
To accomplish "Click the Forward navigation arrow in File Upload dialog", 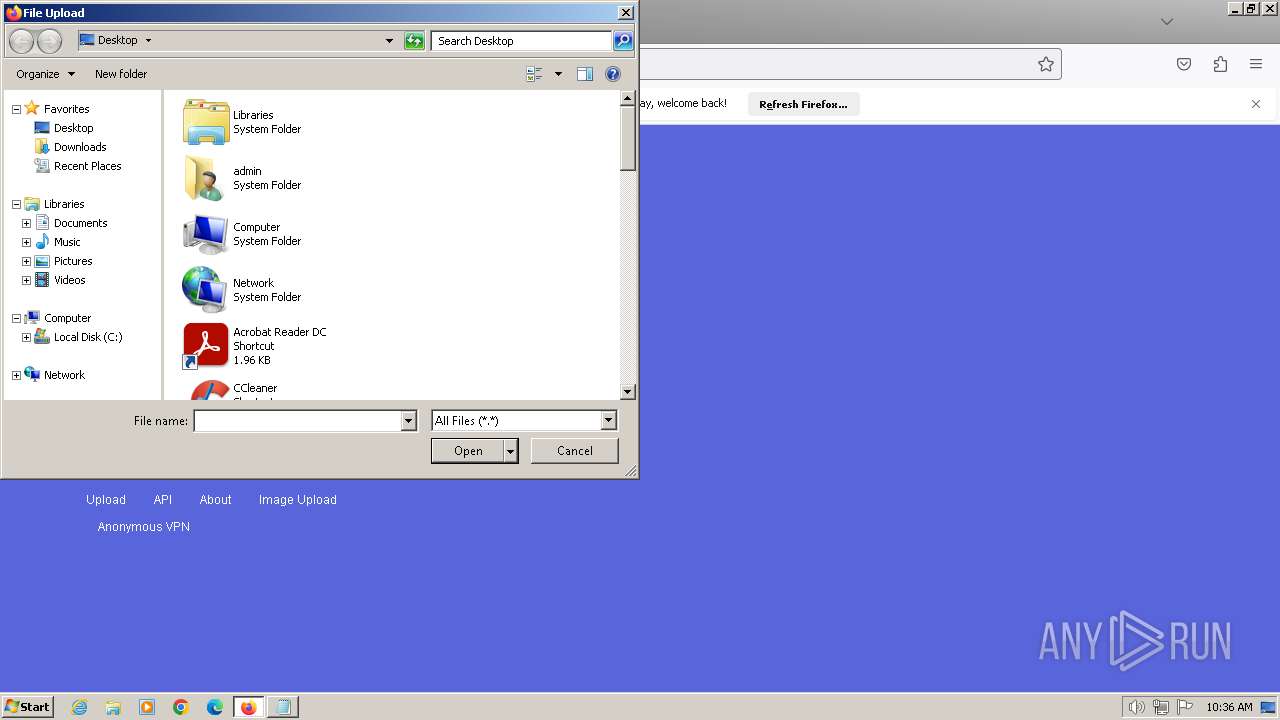I will coord(49,41).
